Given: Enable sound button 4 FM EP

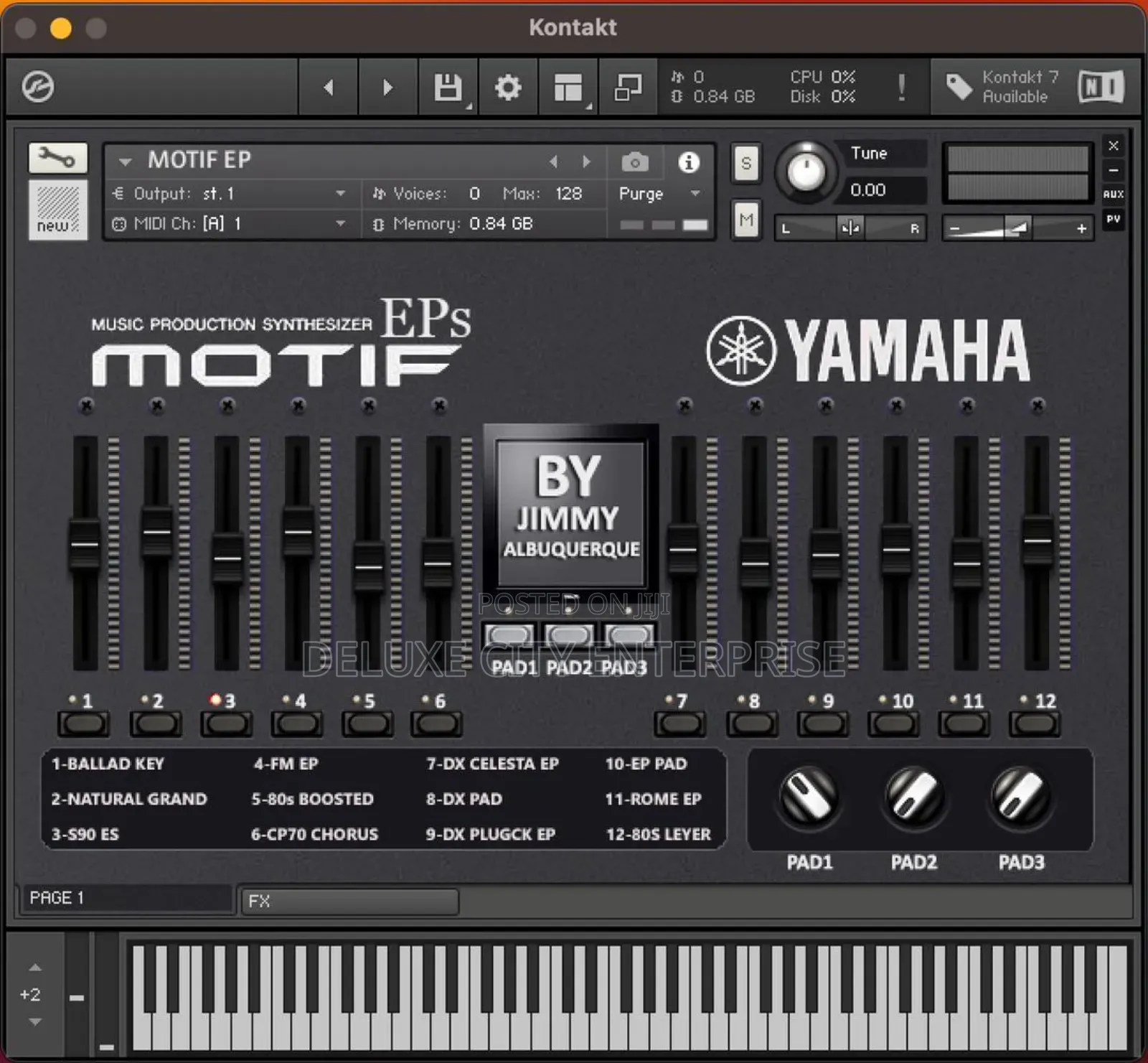Looking at the screenshot, I should point(296,724).
